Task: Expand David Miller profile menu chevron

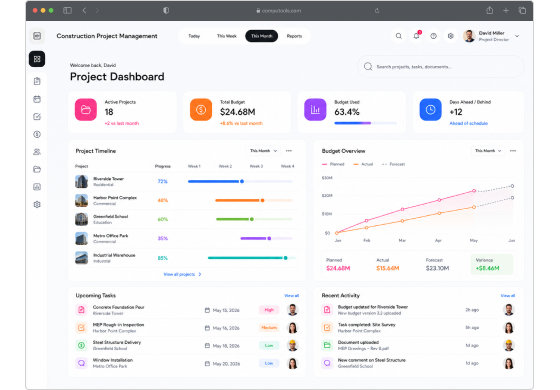Action: pyautogui.click(x=517, y=36)
